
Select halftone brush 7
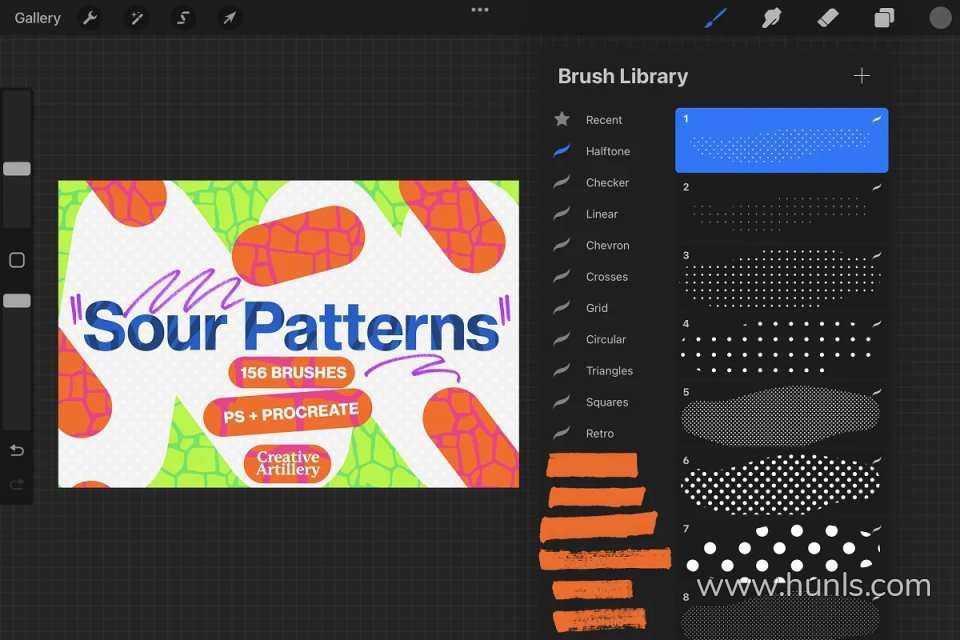(781, 550)
